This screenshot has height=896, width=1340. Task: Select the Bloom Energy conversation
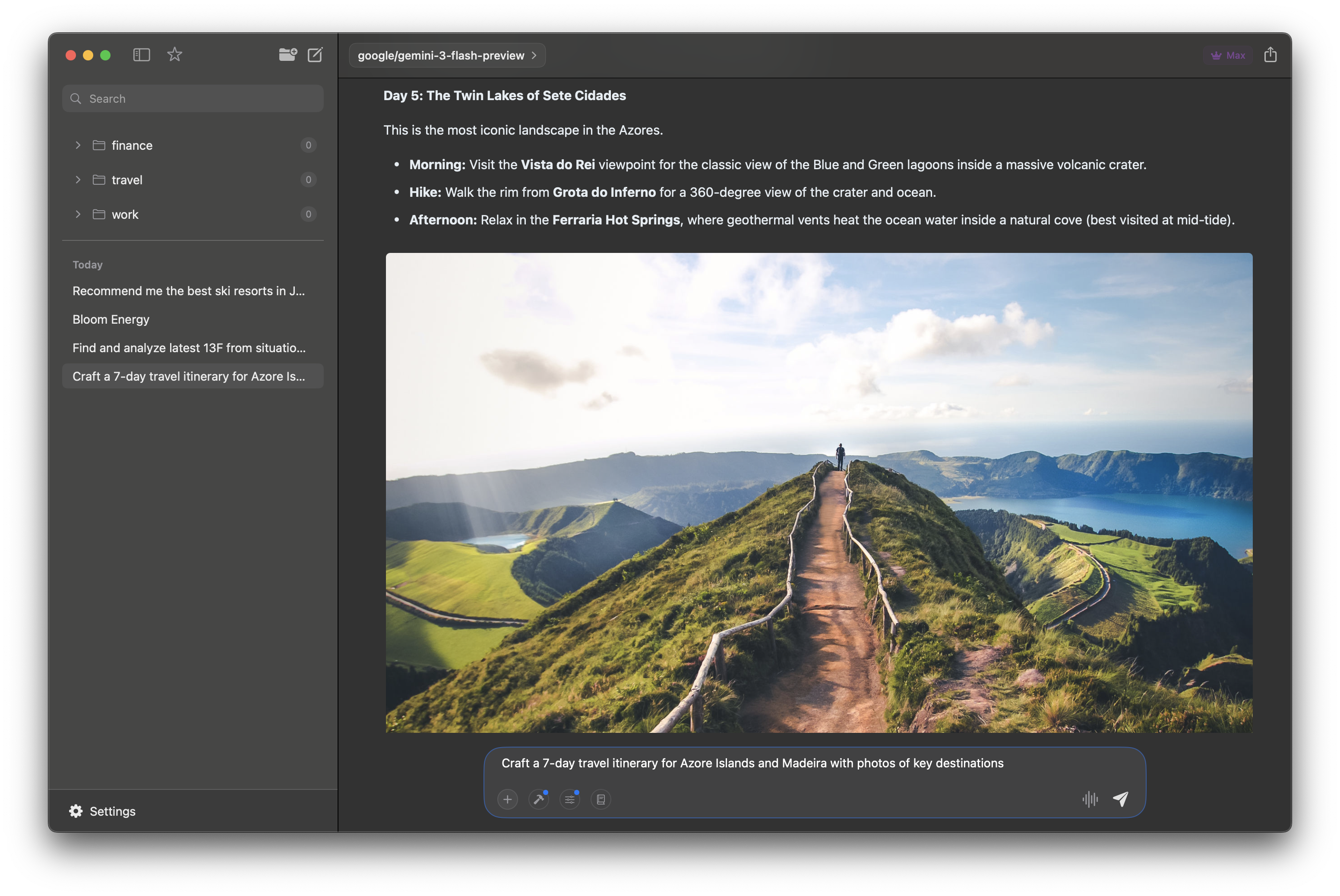(110, 319)
